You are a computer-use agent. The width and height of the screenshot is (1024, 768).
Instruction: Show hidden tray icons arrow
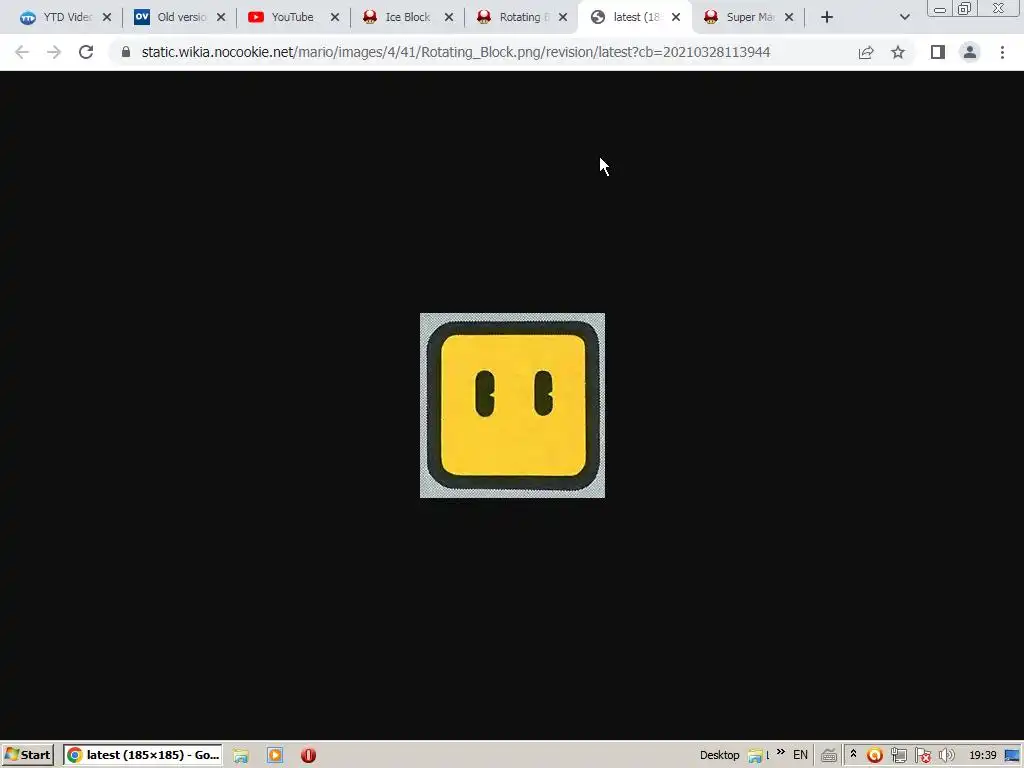pyautogui.click(x=853, y=754)
